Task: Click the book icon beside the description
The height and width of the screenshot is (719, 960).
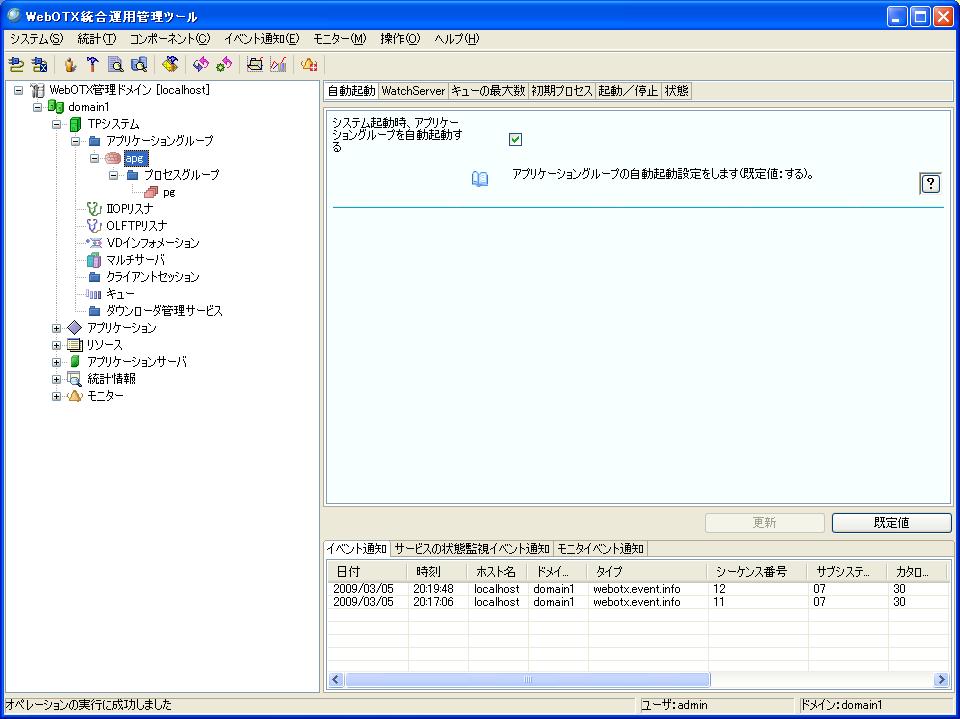Action: [x=480, y=179]
